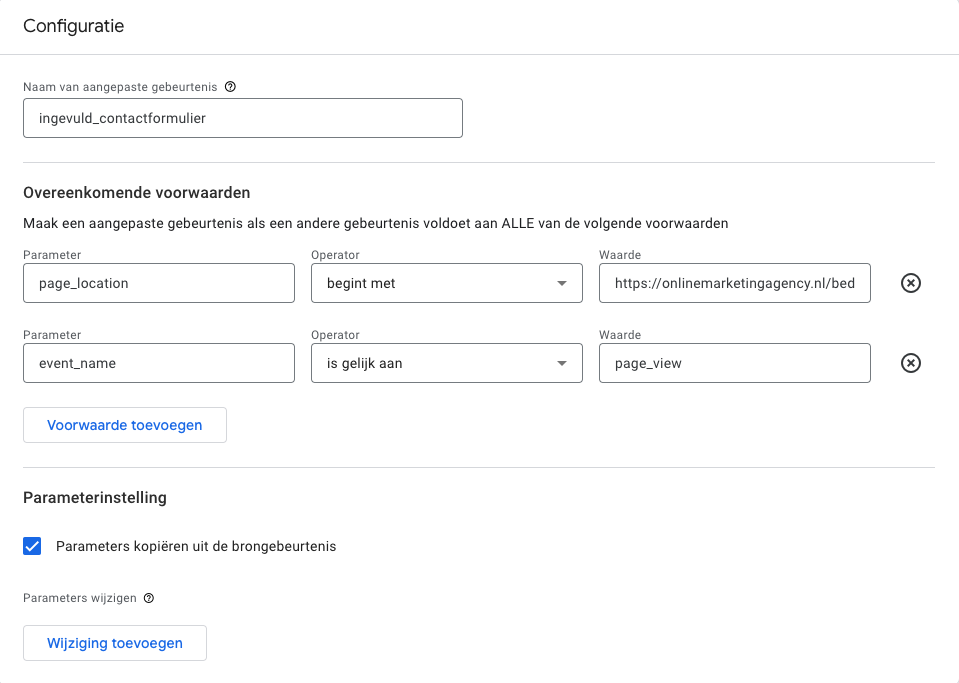The image size is (959, 683).
Task: Click the chevron on the begint met dropdown
Action: pyautogui.click(x=562, y=283)
